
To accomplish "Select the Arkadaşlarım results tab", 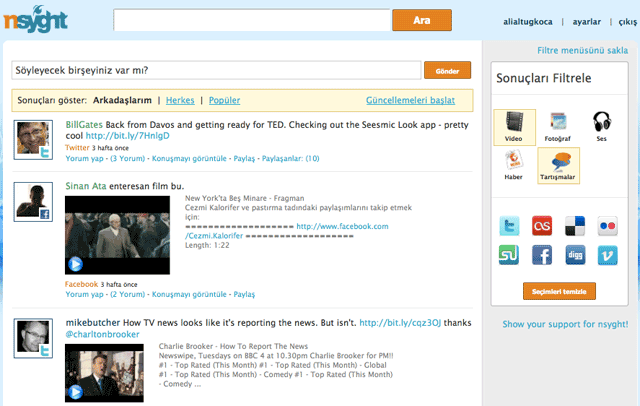I will pos(122,100).
